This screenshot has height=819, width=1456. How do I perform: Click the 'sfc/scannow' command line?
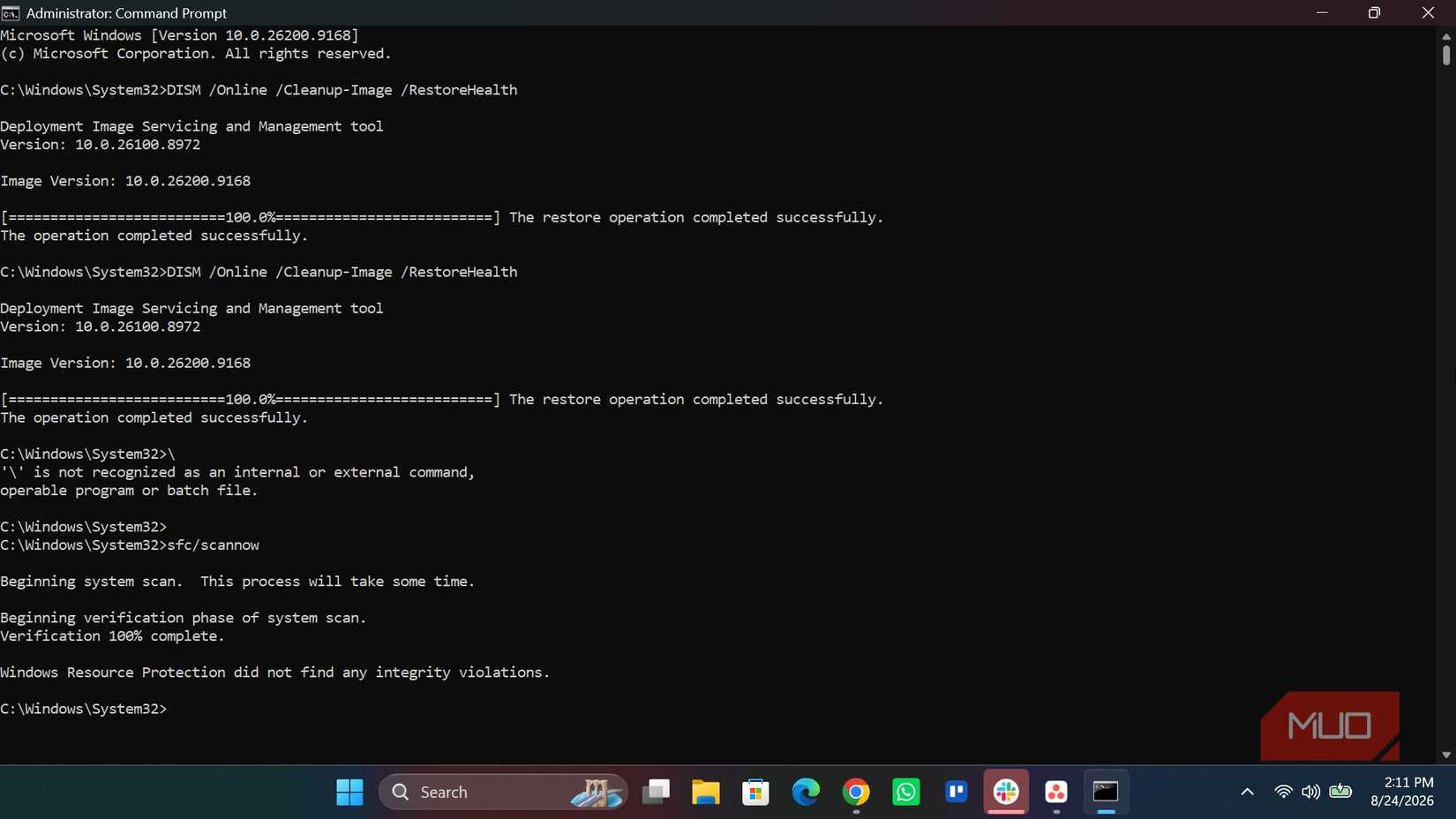coord(130,545)
